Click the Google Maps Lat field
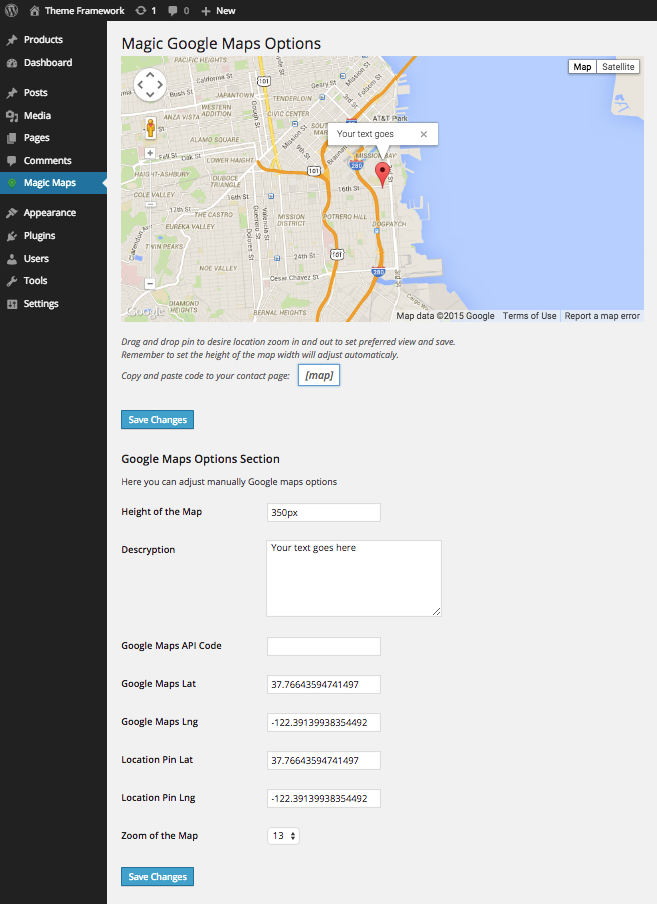The image size is (657, 904). [323, 684]
